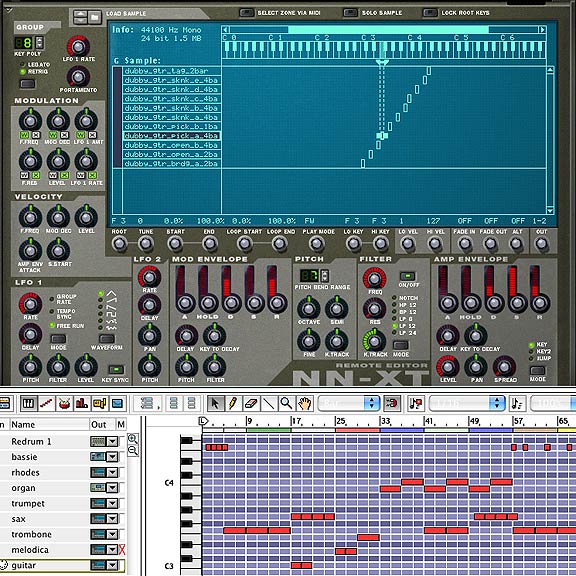Screen dimensions: 576x576
Task: Select the melodica track
Action: pyautogui.click(x=30, y=550)
